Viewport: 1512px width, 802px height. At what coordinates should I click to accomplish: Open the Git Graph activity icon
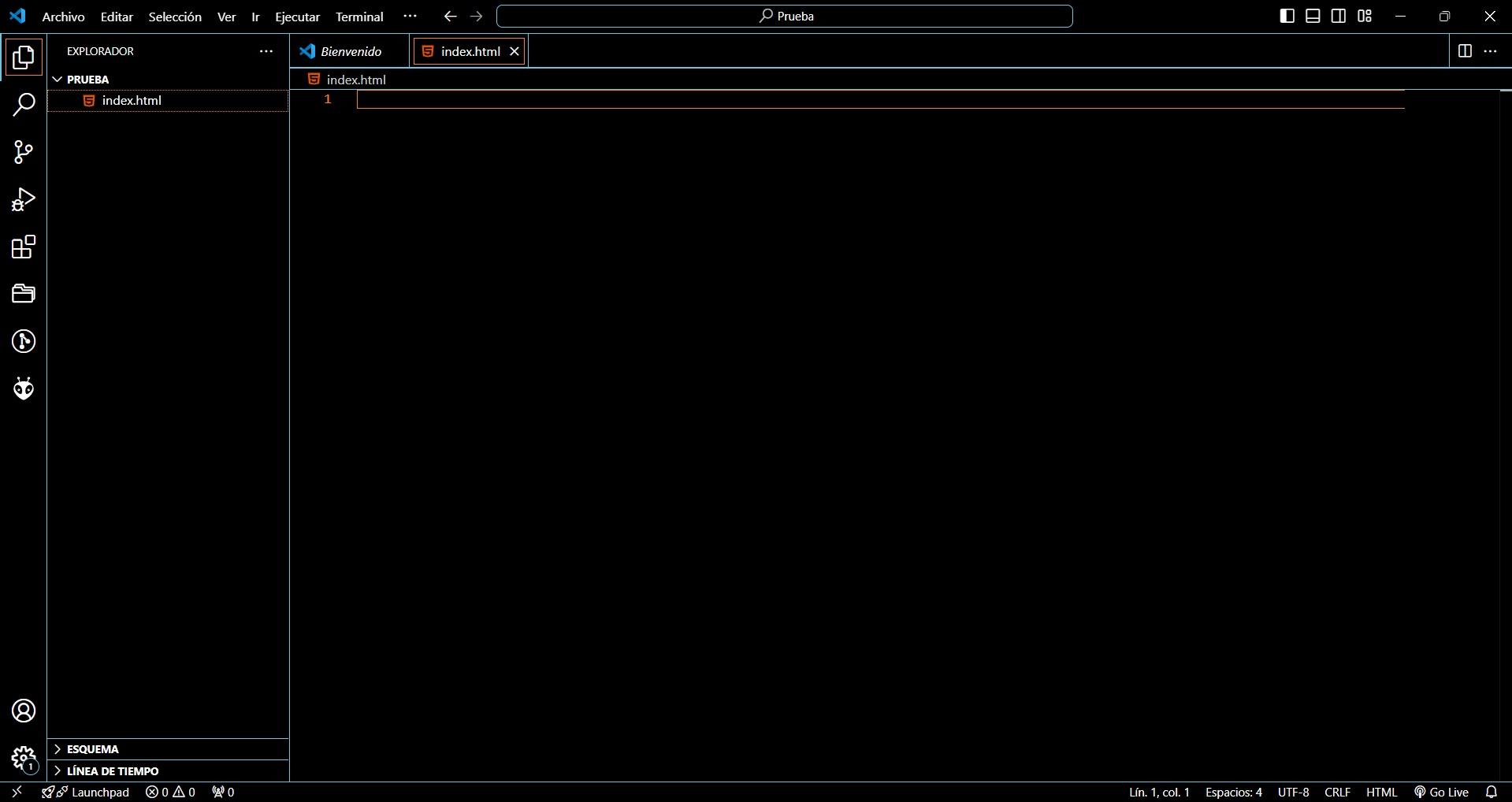coord(24,341)
